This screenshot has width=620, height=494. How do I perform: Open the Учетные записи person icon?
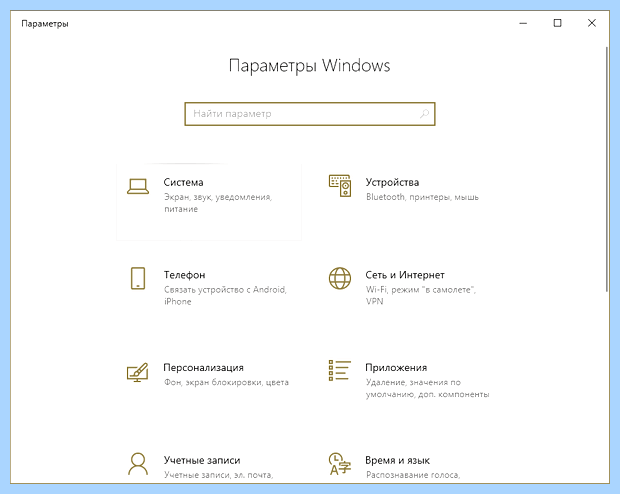click(138, 464)
